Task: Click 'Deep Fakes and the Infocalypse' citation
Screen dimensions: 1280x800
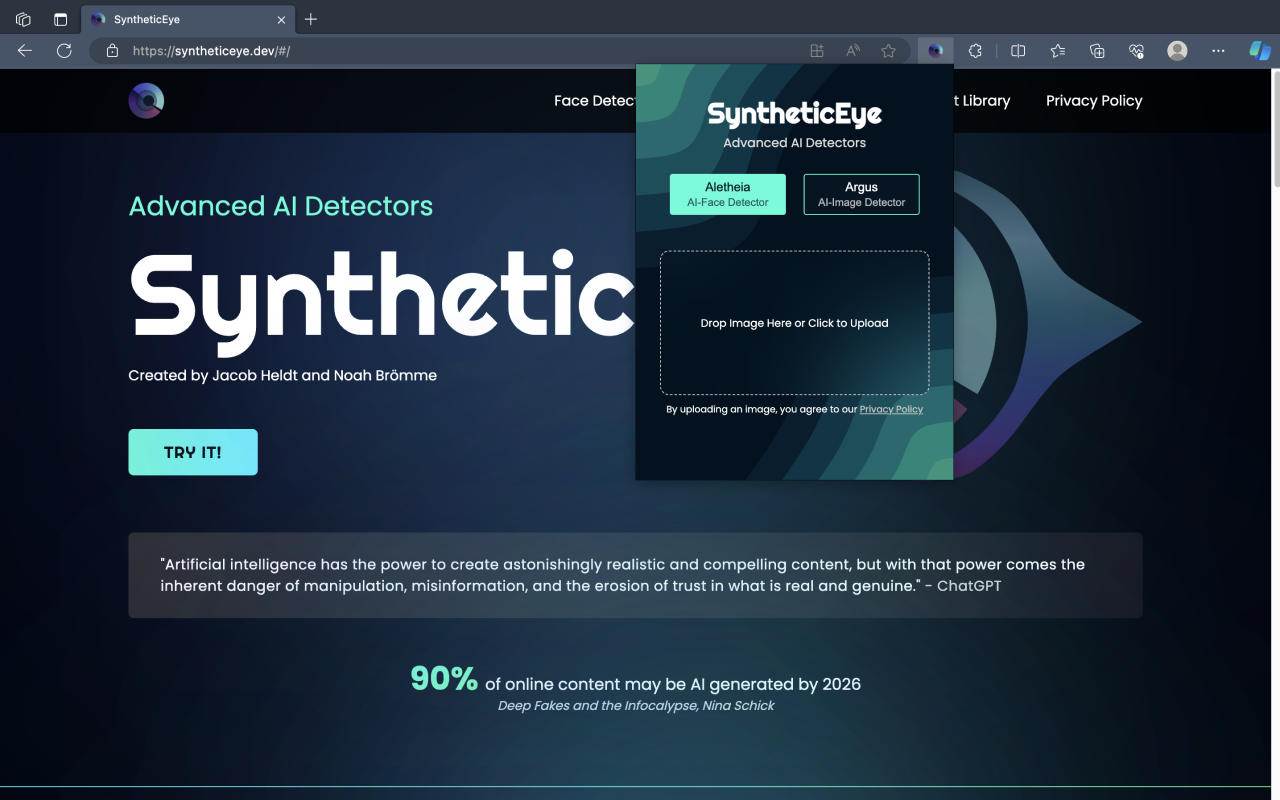Action: tap(636, 706)
